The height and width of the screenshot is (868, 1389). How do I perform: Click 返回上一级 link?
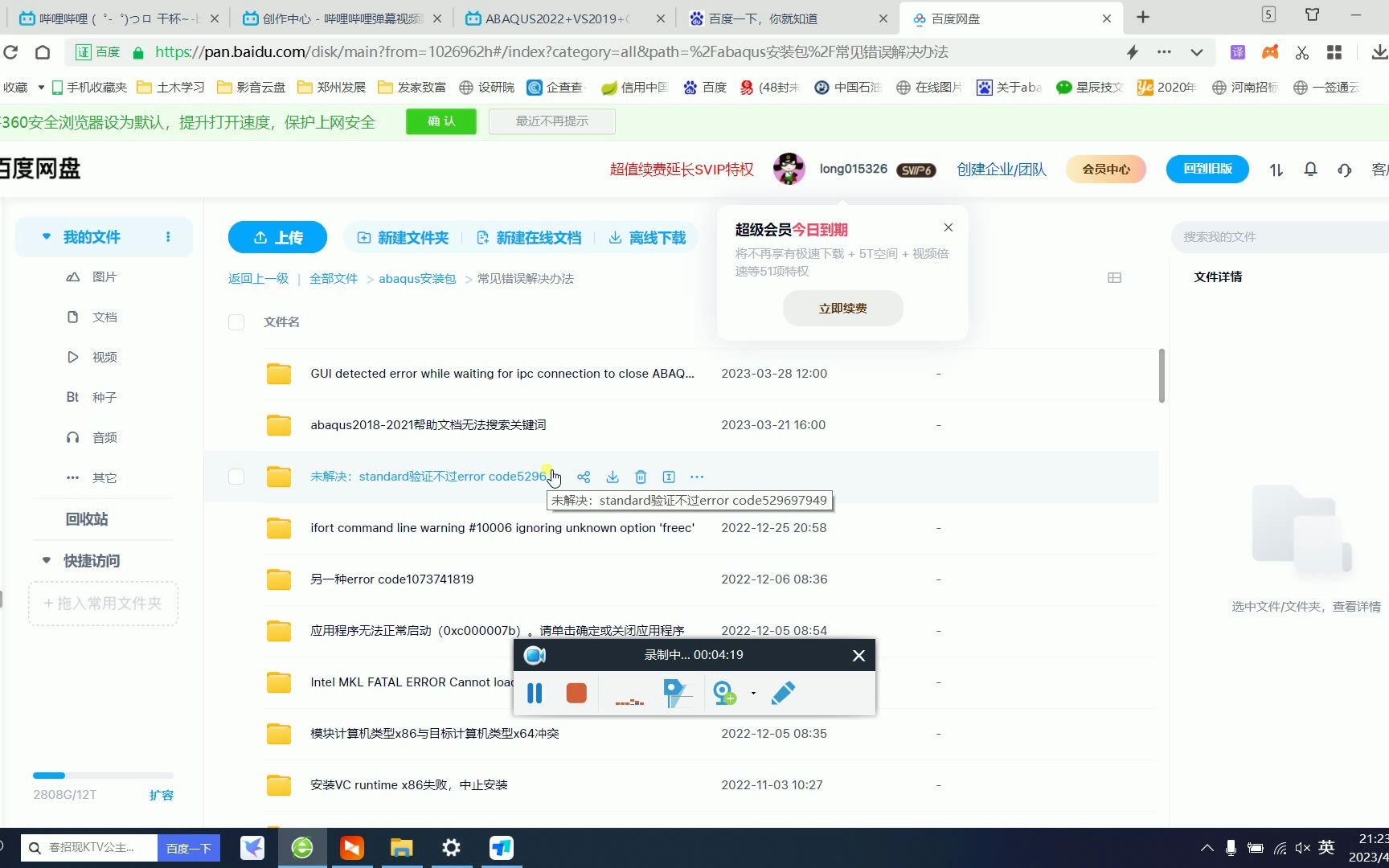[x=258, y=279]
